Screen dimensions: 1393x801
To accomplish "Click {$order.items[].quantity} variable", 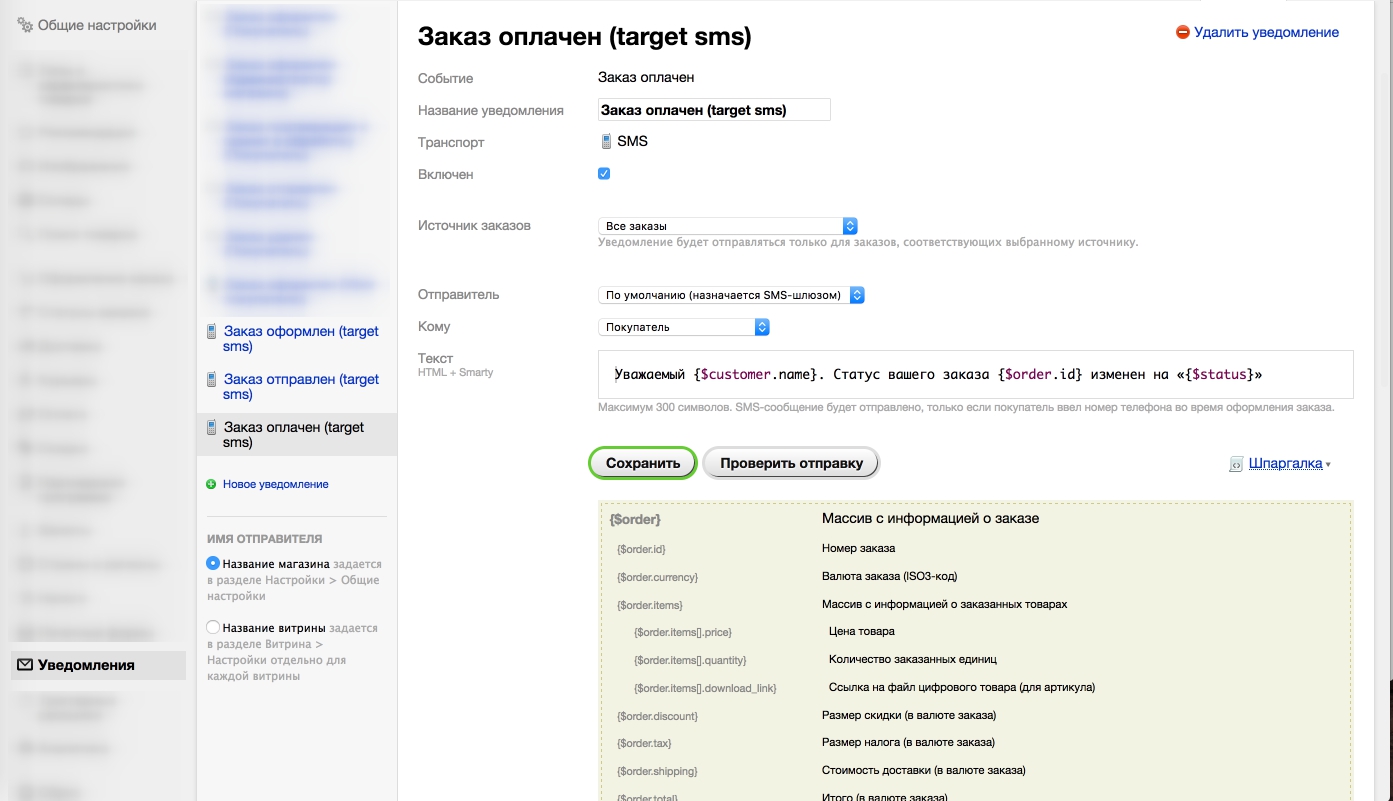I will tap(690, 661).
